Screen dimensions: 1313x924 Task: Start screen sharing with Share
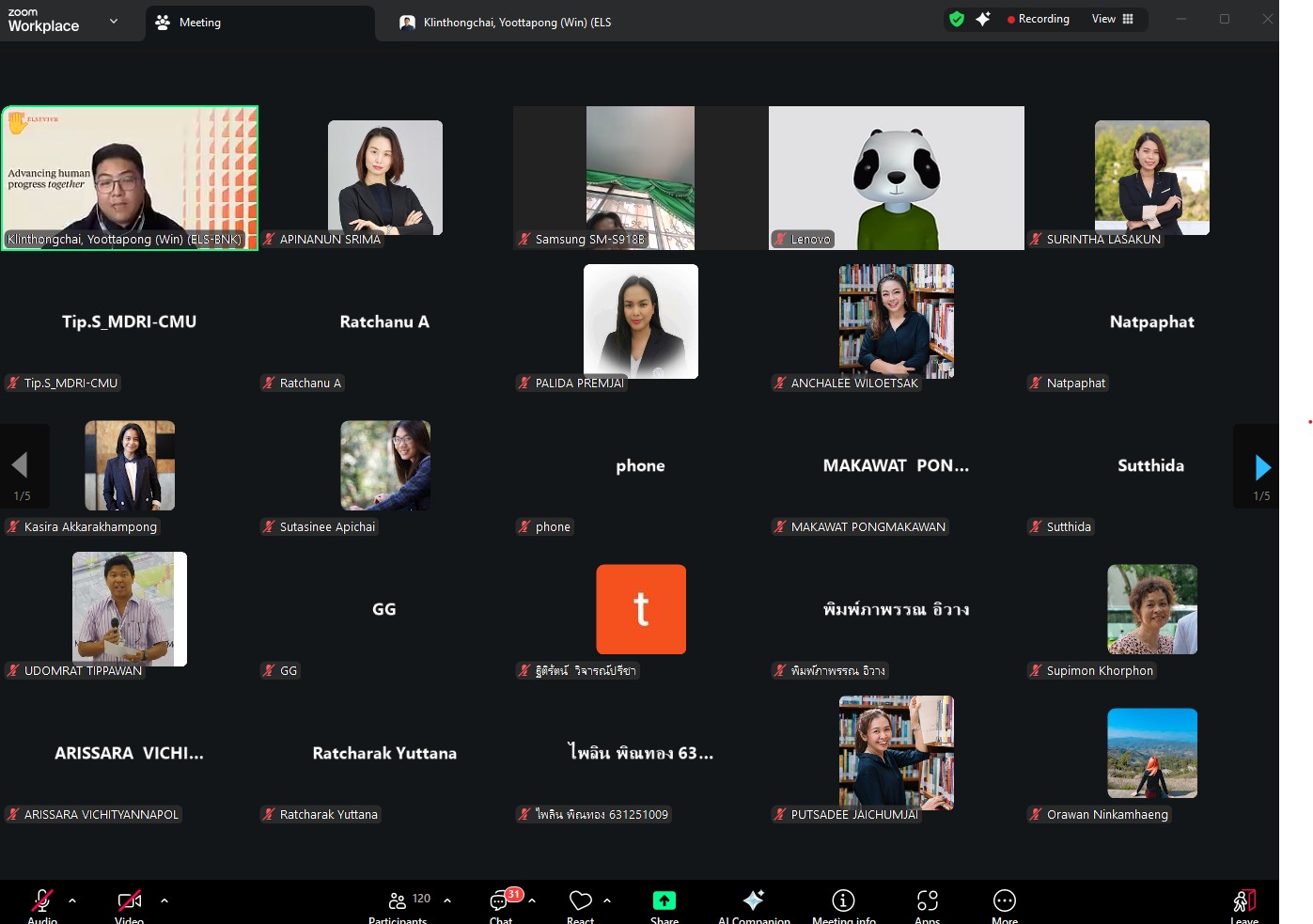coord(664,901)
